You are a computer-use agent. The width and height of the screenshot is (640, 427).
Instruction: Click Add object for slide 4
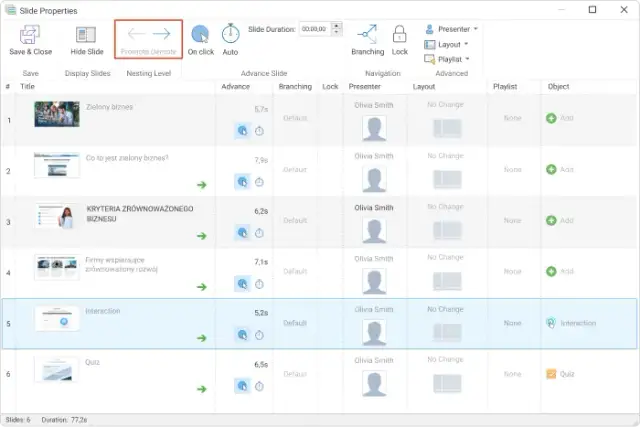[x=551, y=271]
